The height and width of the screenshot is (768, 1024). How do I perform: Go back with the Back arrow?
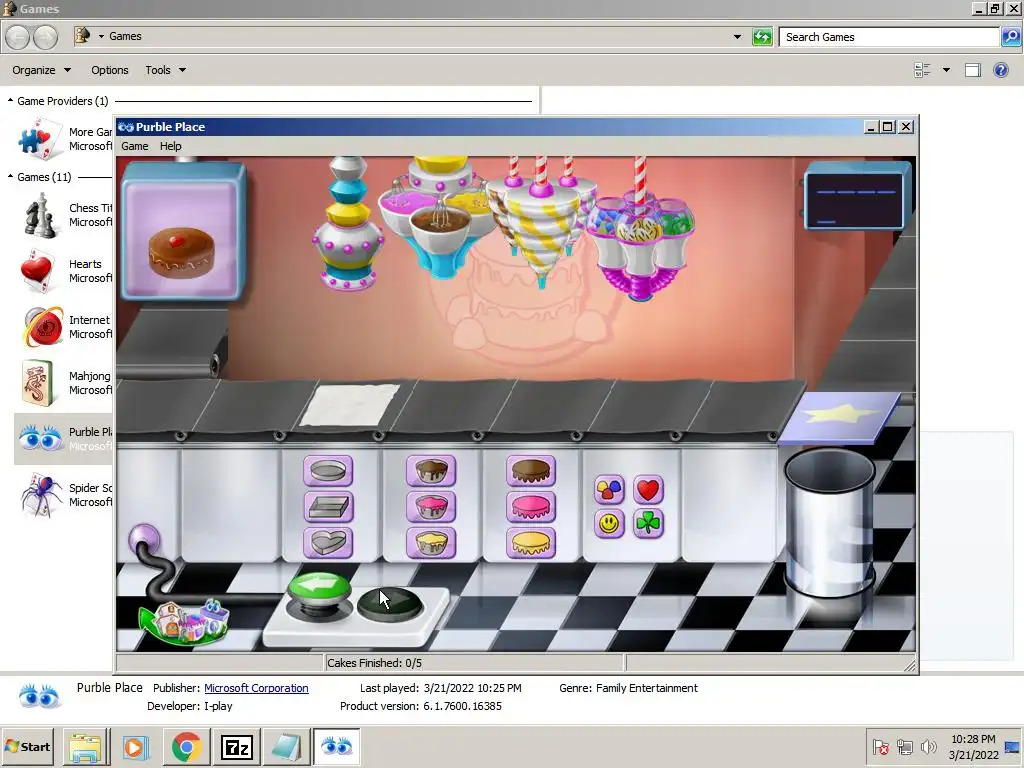tap(18, 37)
